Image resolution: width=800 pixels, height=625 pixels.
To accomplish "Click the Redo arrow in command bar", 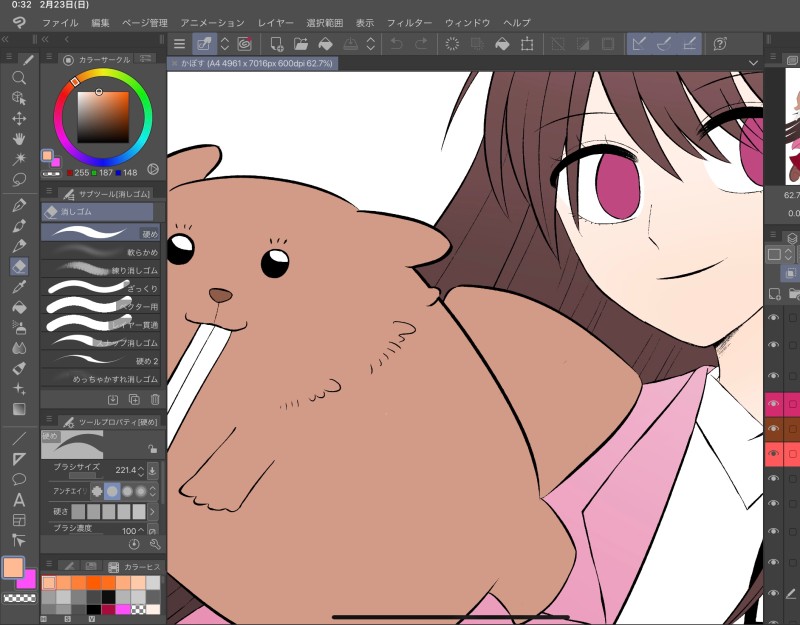I will click(421, 44).
